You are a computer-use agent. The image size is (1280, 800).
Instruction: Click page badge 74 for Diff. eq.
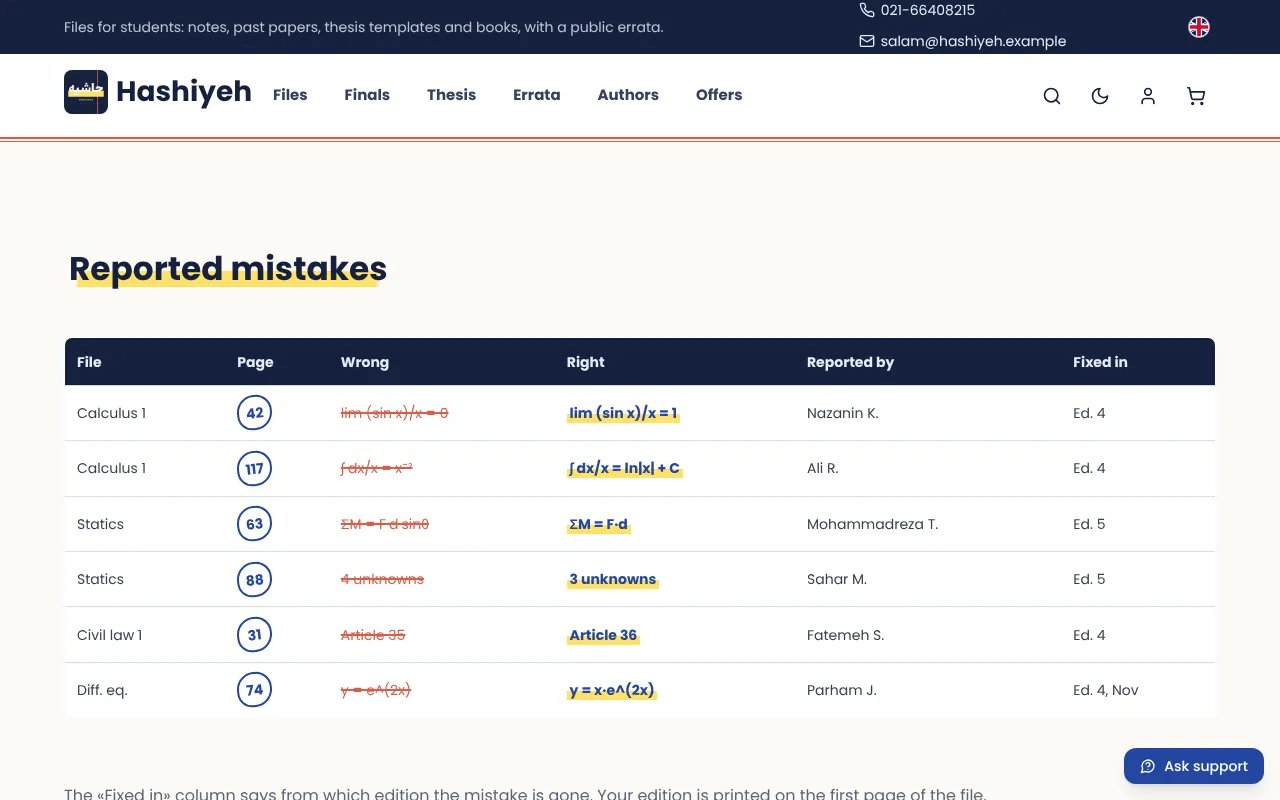pos(254,690)
